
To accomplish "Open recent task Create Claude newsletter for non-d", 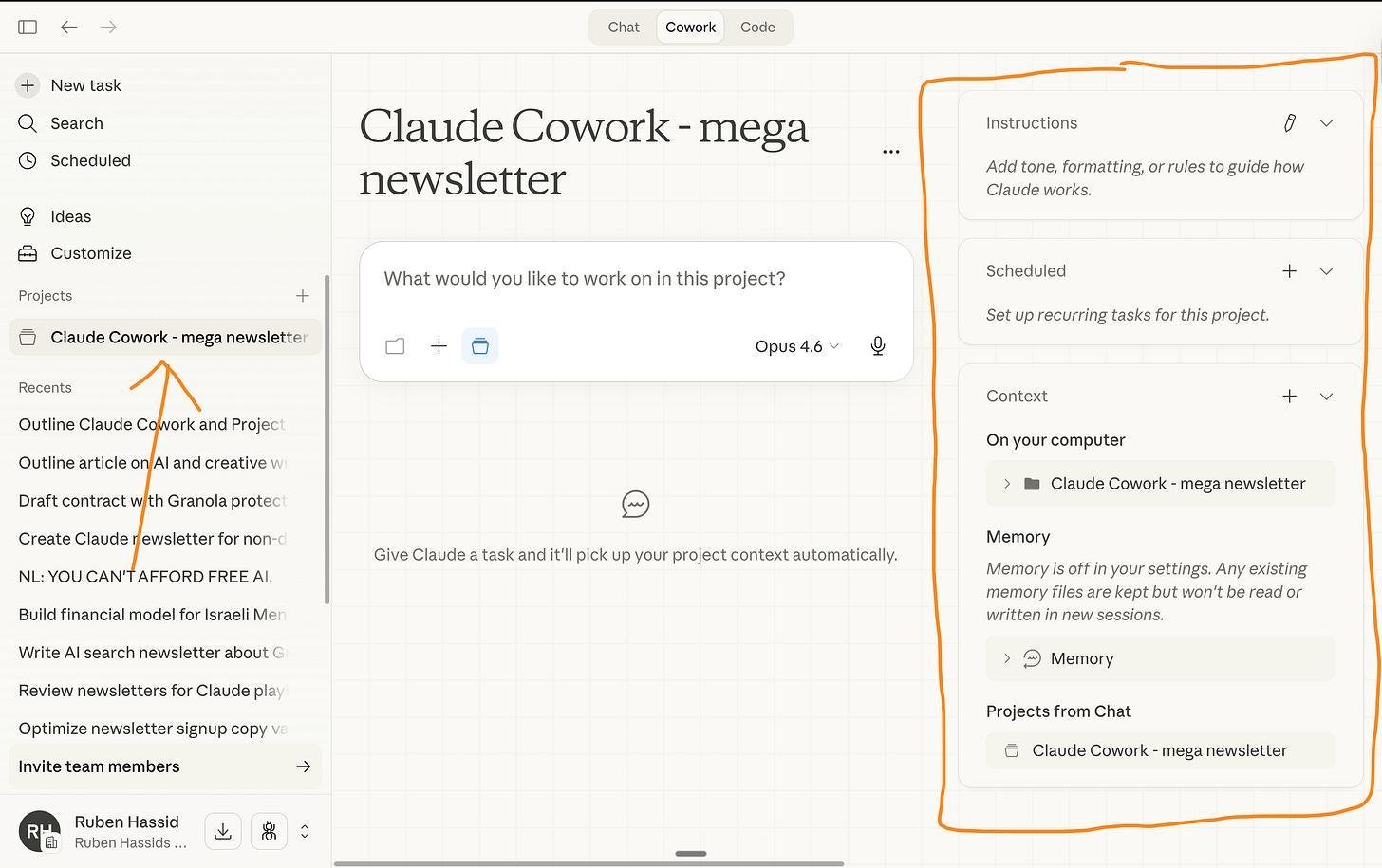I will pos(152,538).
